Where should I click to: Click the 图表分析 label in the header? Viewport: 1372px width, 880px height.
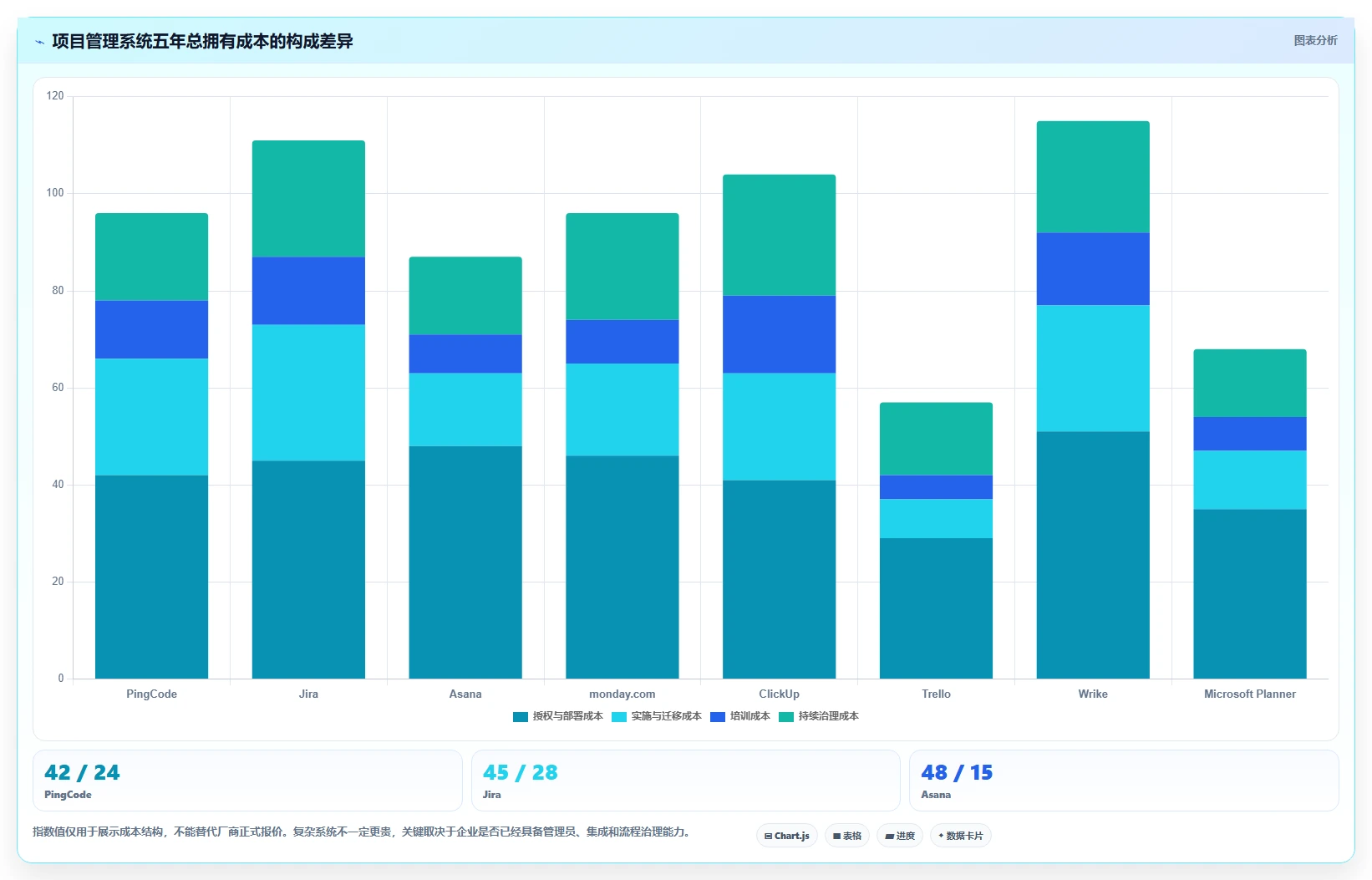click(x=1315, y=40)
